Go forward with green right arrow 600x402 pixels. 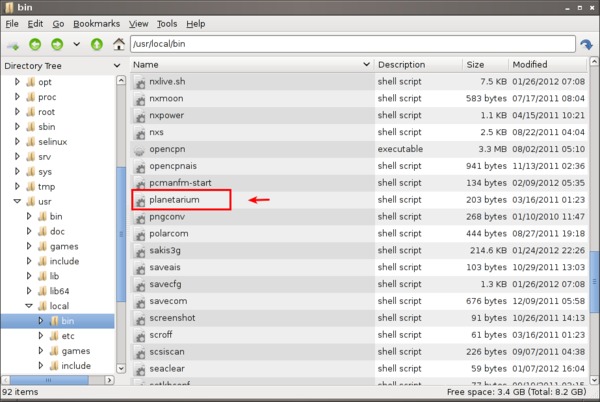click(57, 44)
